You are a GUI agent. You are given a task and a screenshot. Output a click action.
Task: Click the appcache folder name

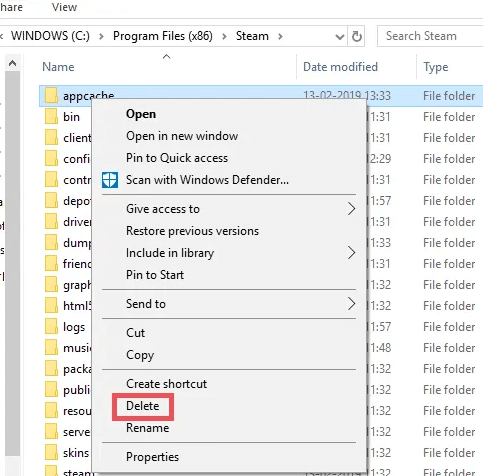[89, 96]
